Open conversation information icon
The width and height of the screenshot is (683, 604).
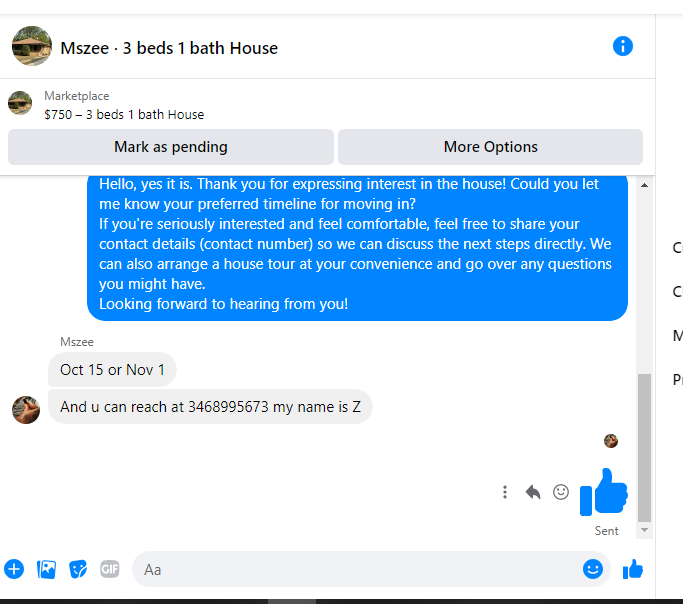click(622, 46)
